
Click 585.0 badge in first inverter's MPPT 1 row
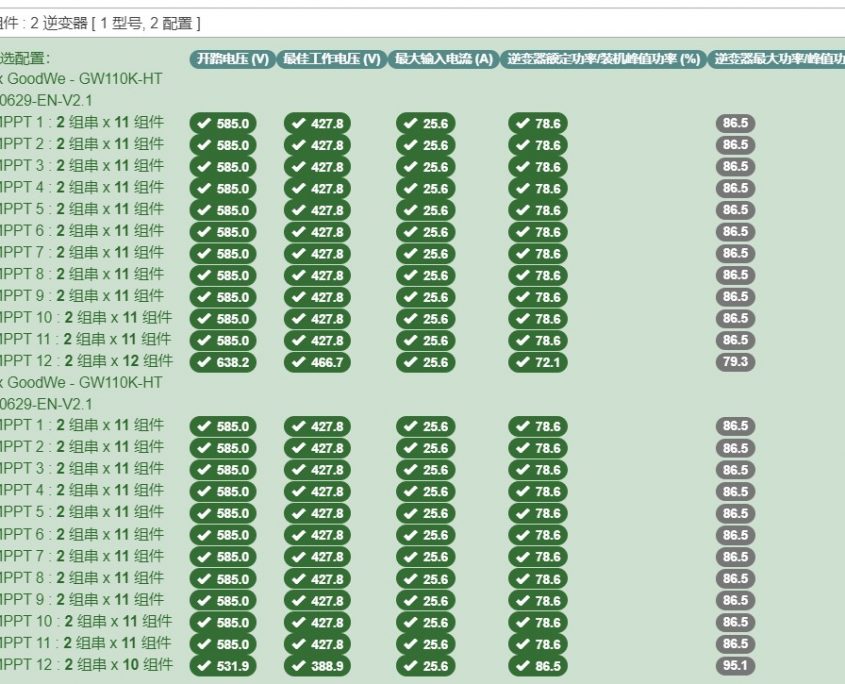click(x=223, y=123)
